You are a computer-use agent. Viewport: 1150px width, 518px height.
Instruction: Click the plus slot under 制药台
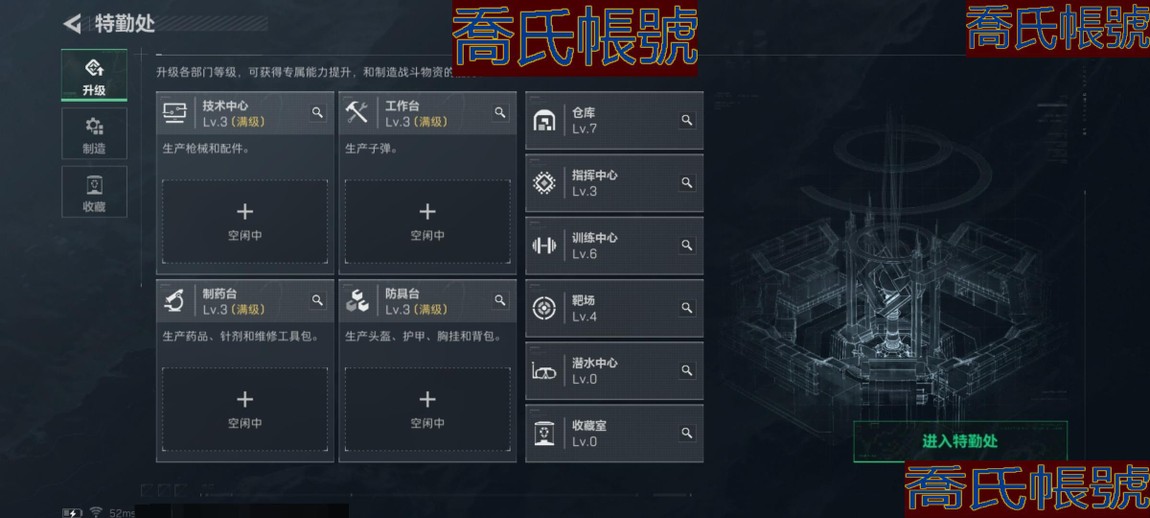click(245, 409)
